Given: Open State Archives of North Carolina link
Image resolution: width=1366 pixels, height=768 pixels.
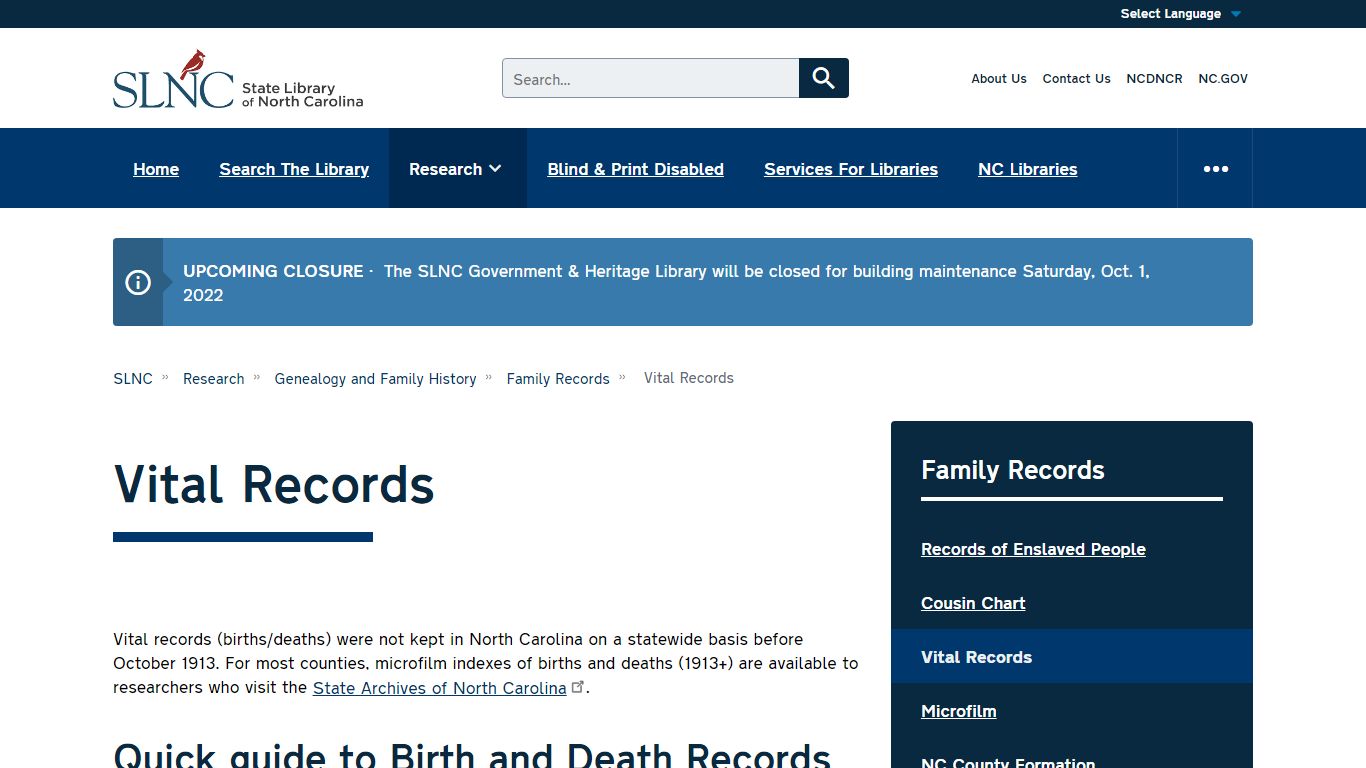Looking at the screenshot, I should (440, 688).
